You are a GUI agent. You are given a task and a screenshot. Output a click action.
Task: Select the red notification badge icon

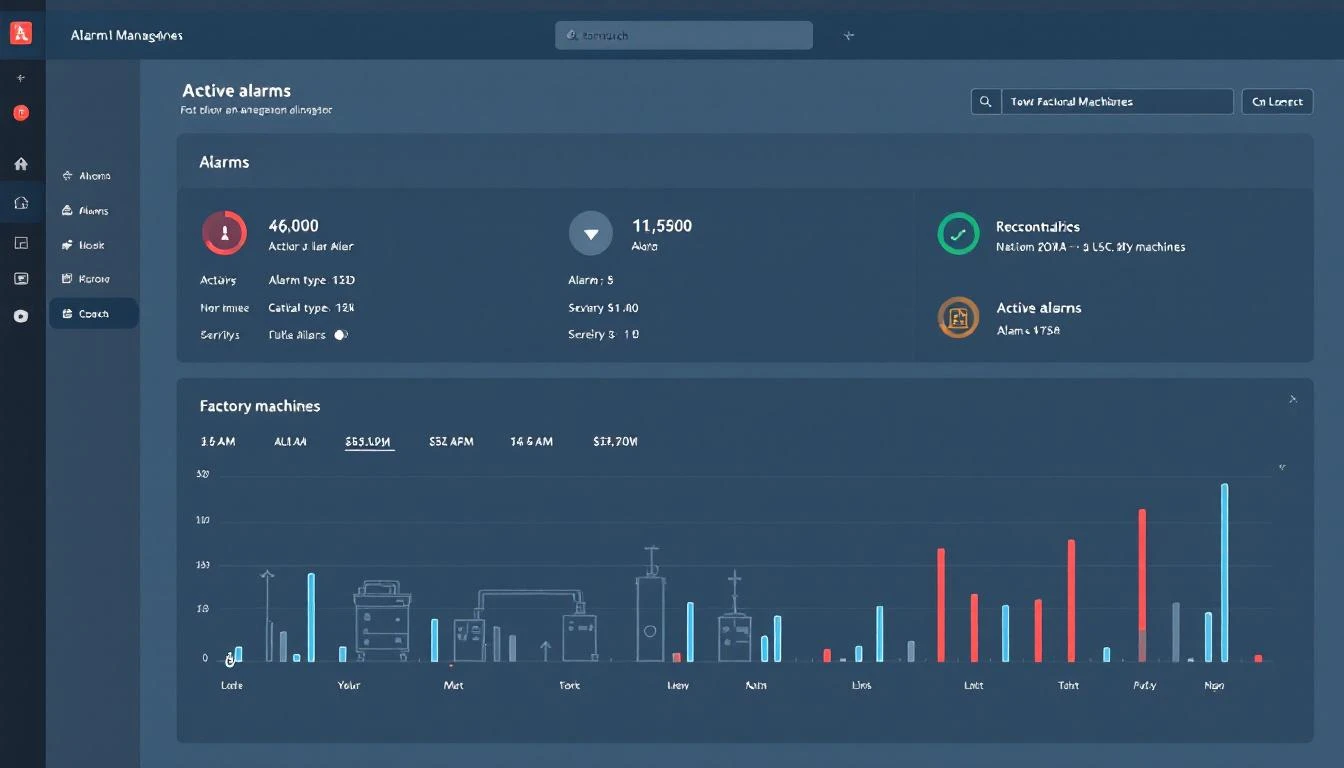pyautogui.click(x=20, y=112)
